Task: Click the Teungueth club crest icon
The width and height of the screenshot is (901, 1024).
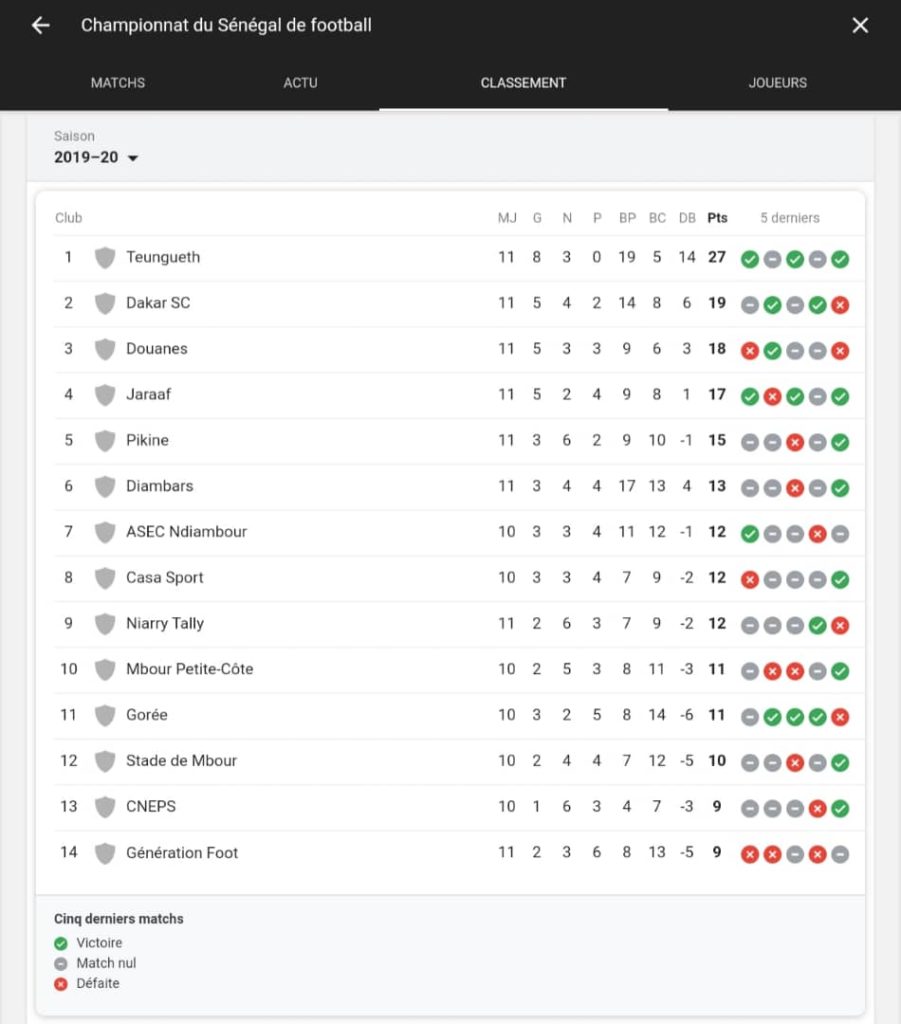Action: pyautogui.click(x=105, y=258)
